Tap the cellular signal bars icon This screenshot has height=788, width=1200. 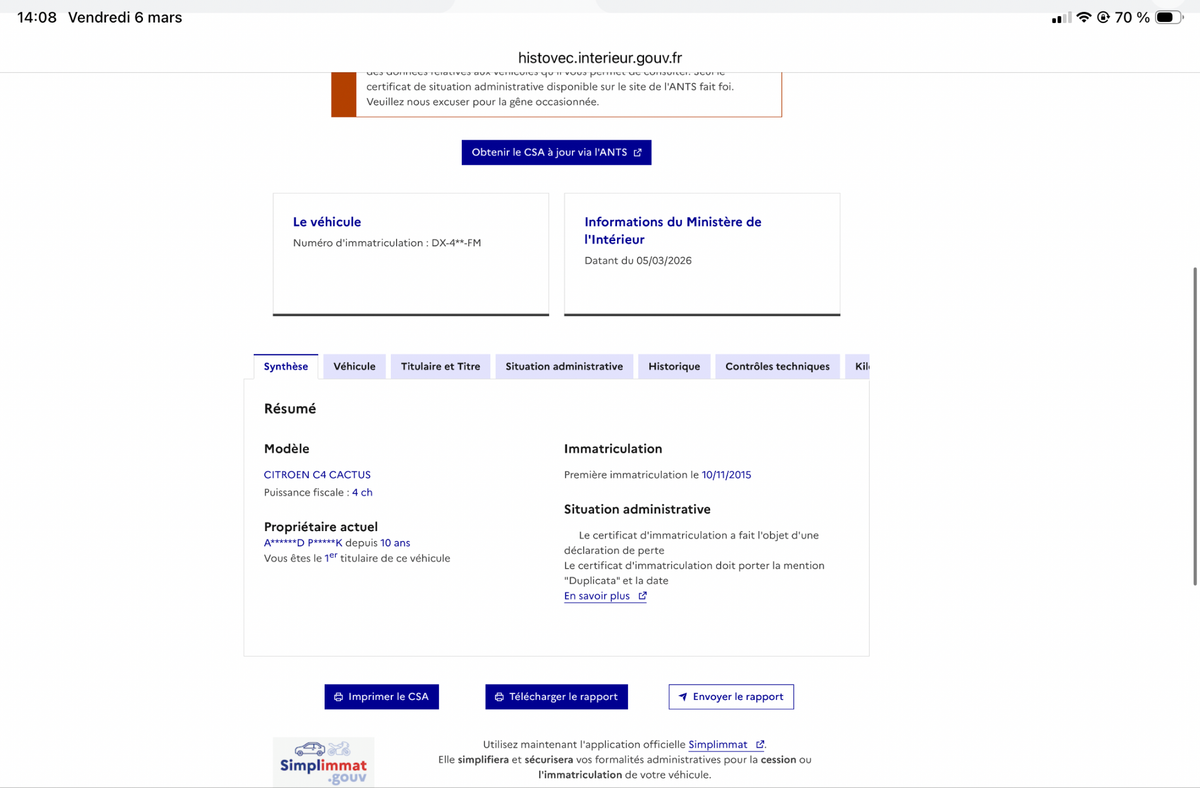tap(1061, 18)
